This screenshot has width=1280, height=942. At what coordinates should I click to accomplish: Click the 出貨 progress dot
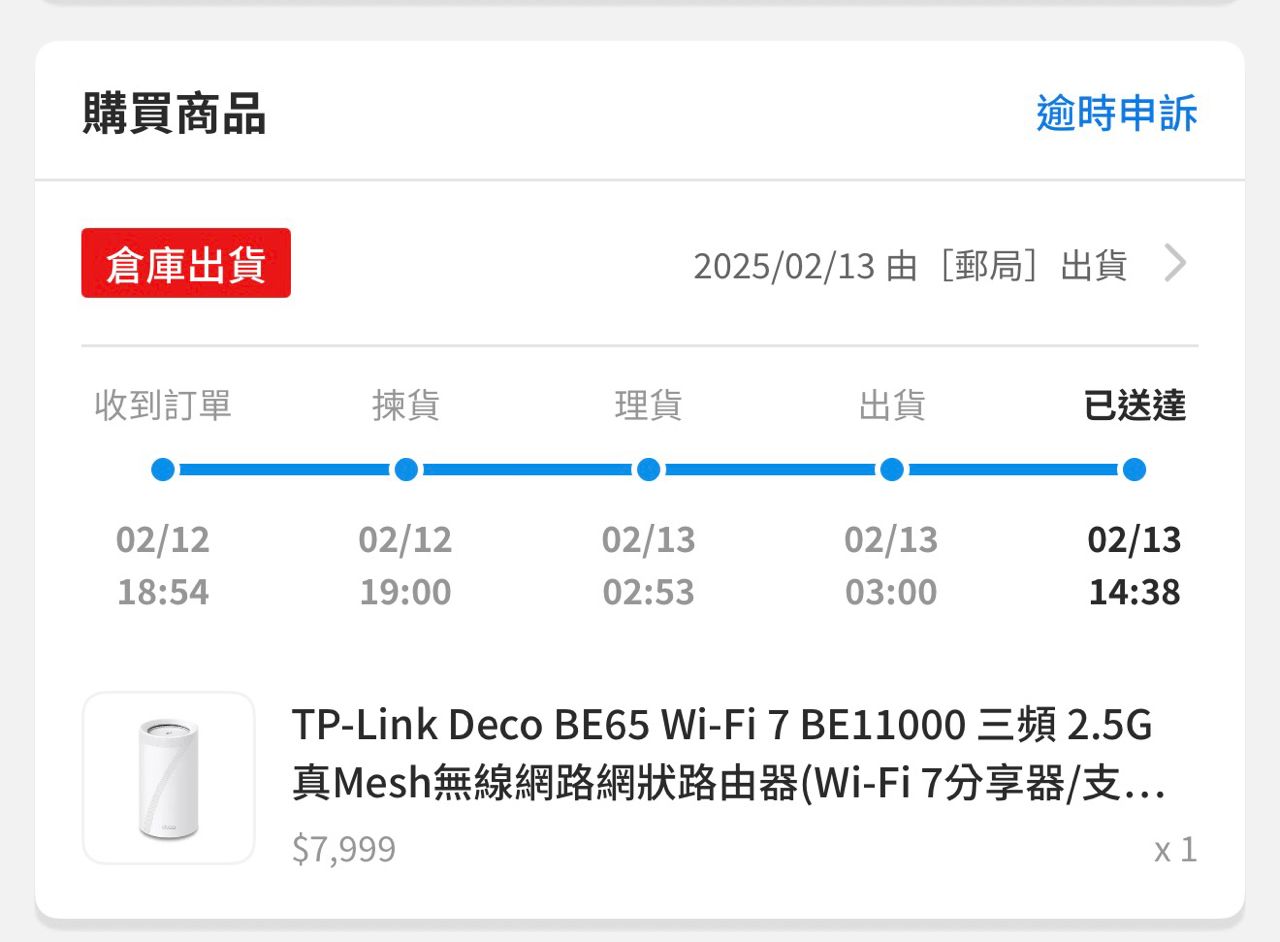point(892,470)
